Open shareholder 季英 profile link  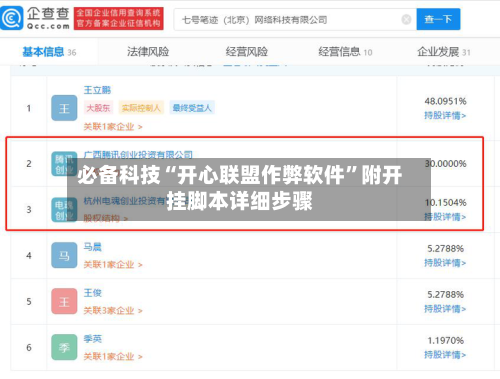(x=92, y=339)
